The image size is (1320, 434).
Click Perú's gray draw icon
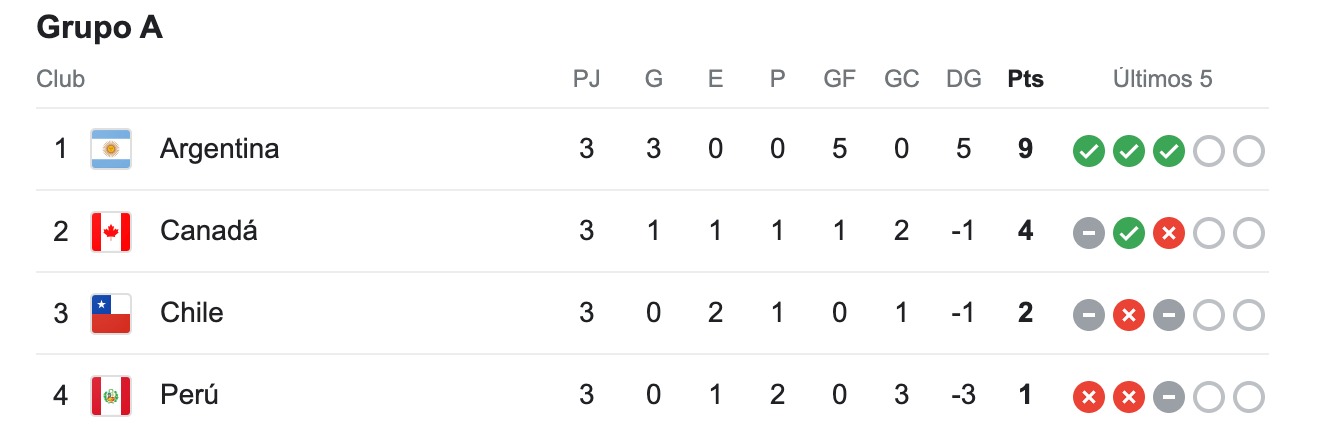pyautogui.click(x=1168, y=398)
